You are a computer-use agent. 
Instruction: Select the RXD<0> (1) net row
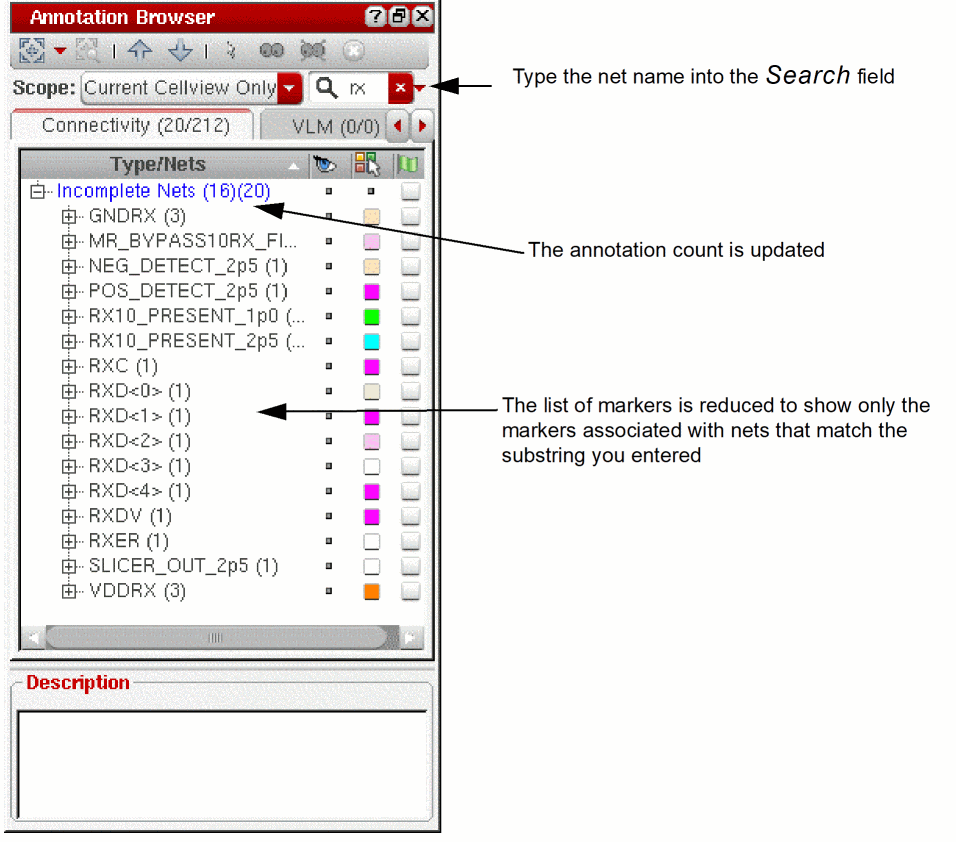tap(140, 391)
